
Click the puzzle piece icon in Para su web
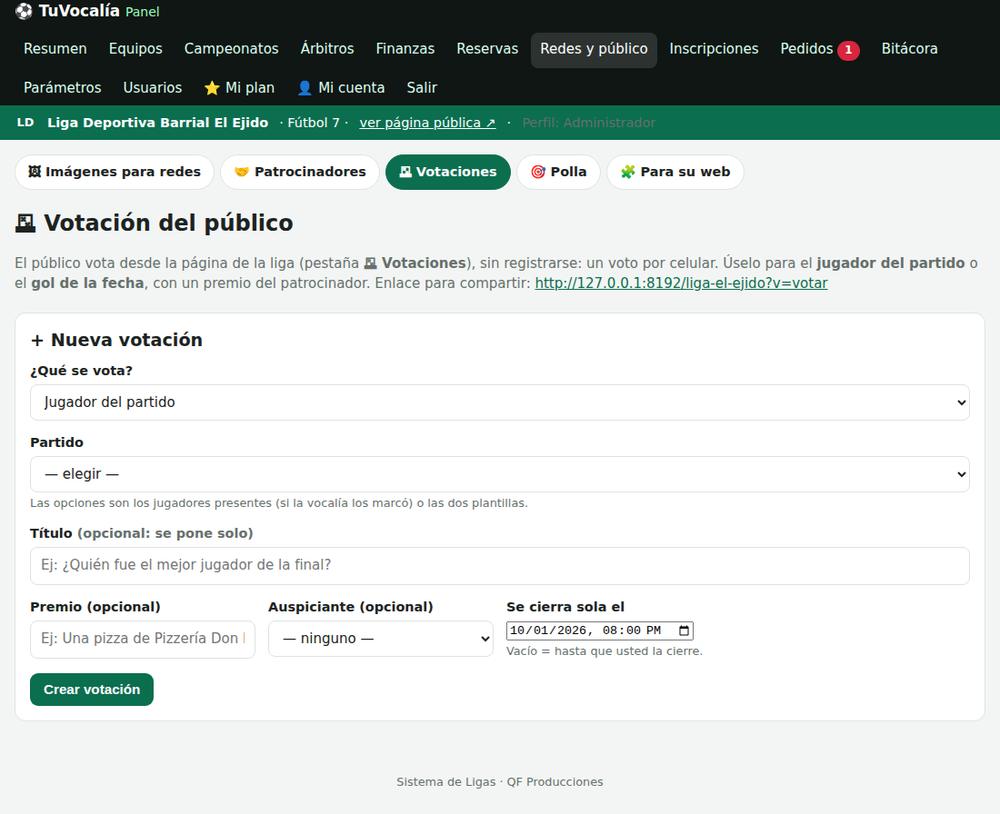628,172
